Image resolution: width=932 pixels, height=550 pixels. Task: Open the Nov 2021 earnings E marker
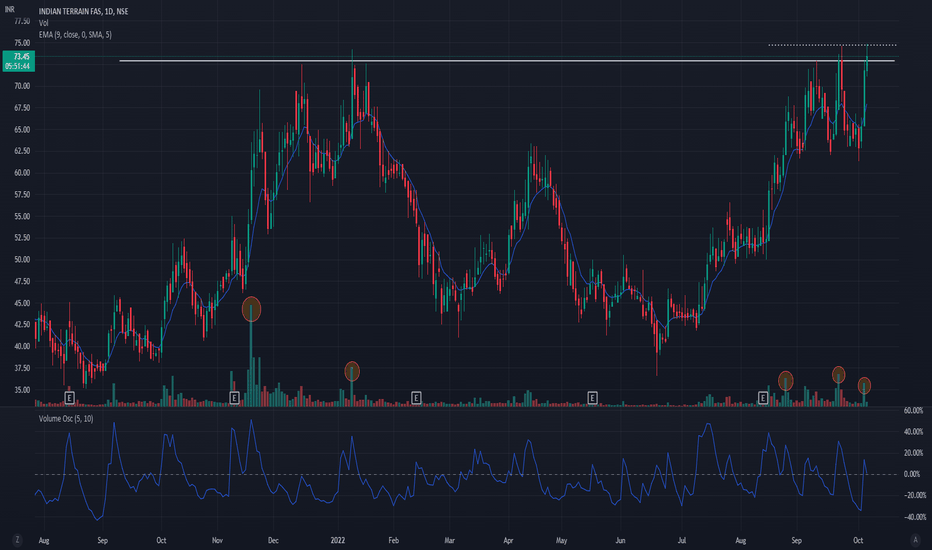(x=234, y=397)
